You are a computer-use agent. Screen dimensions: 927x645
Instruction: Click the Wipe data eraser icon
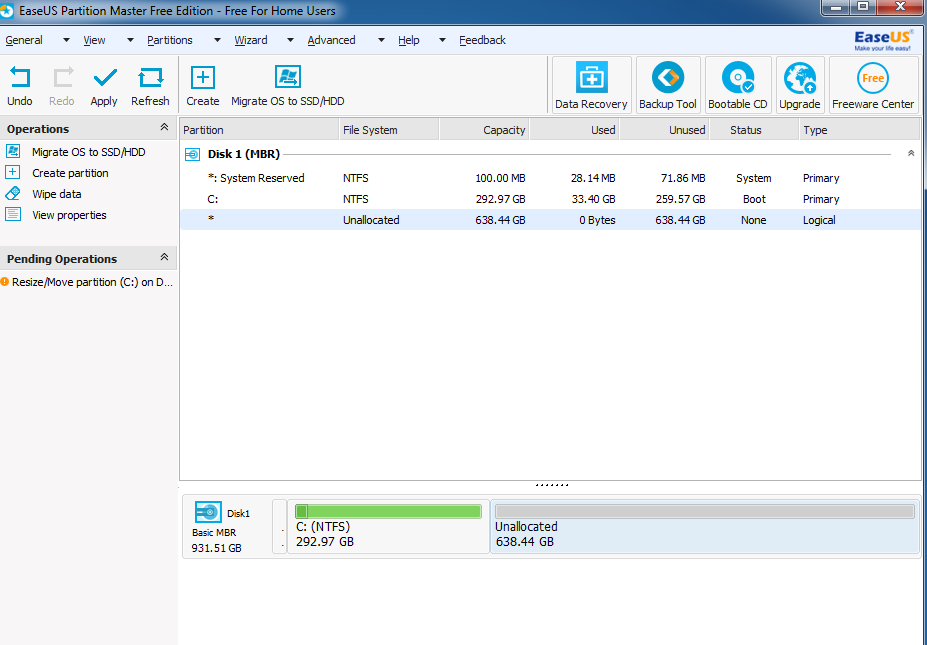click(x=12, y=193)
